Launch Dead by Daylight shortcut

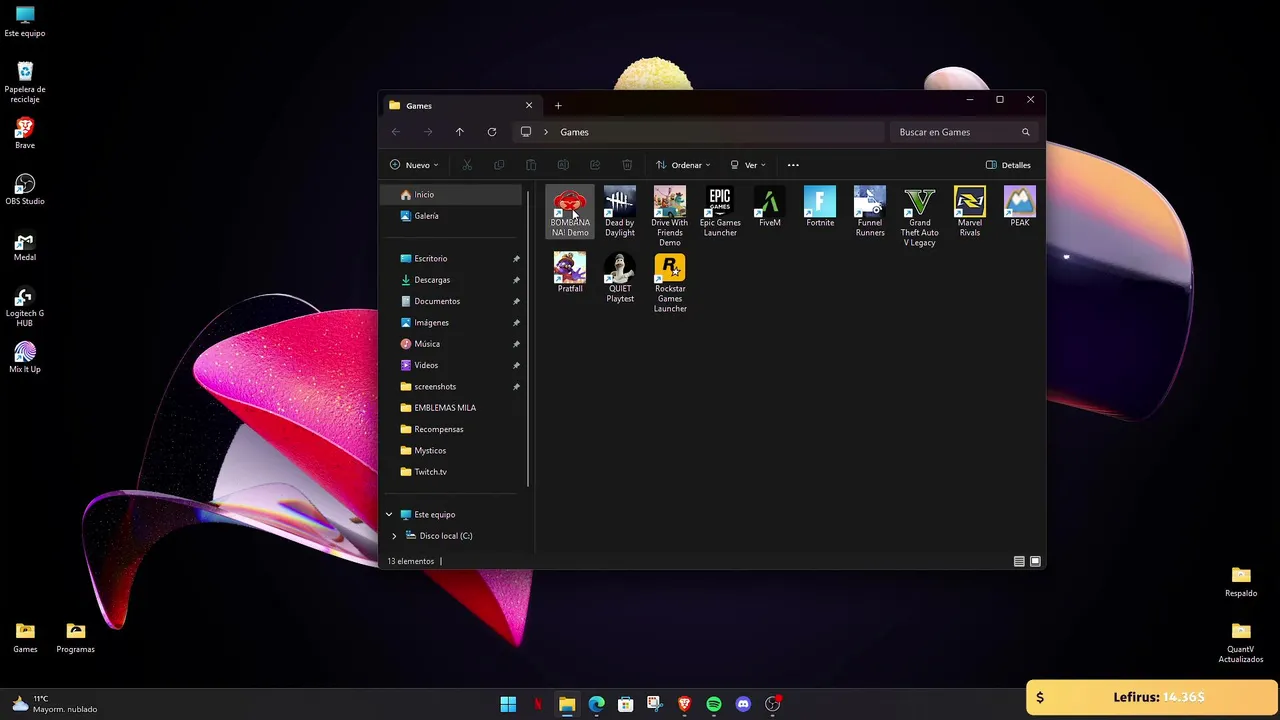pos(620,212)
